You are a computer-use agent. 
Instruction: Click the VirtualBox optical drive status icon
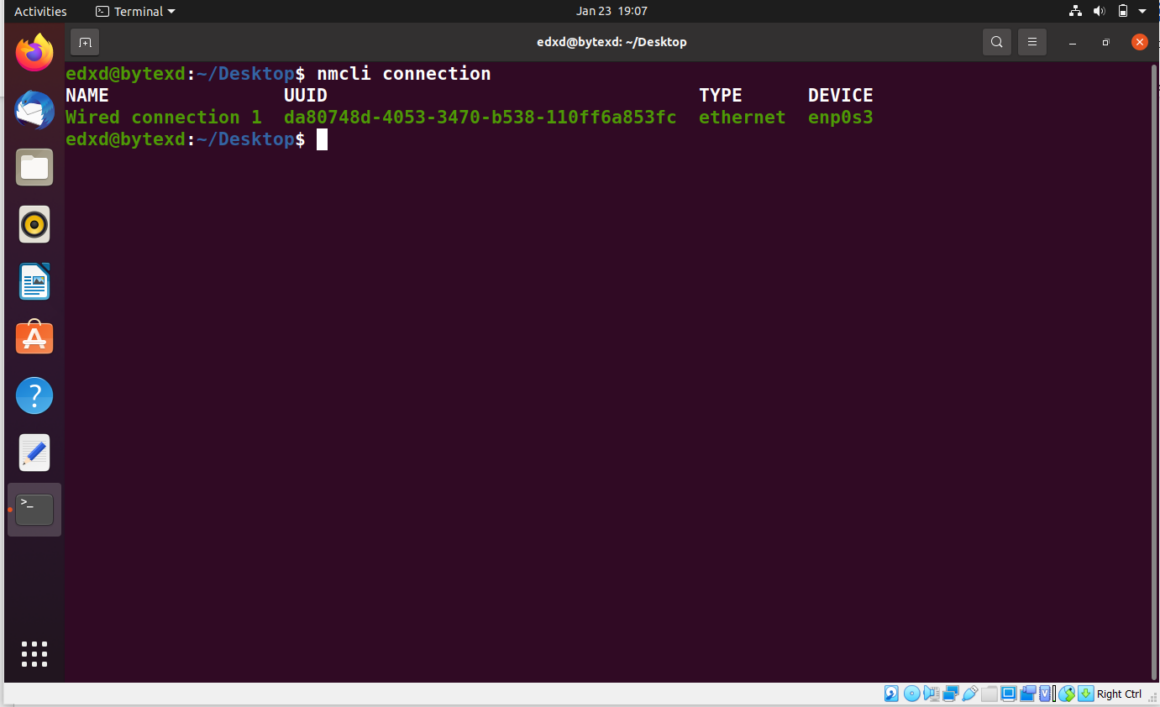[911, 693]
